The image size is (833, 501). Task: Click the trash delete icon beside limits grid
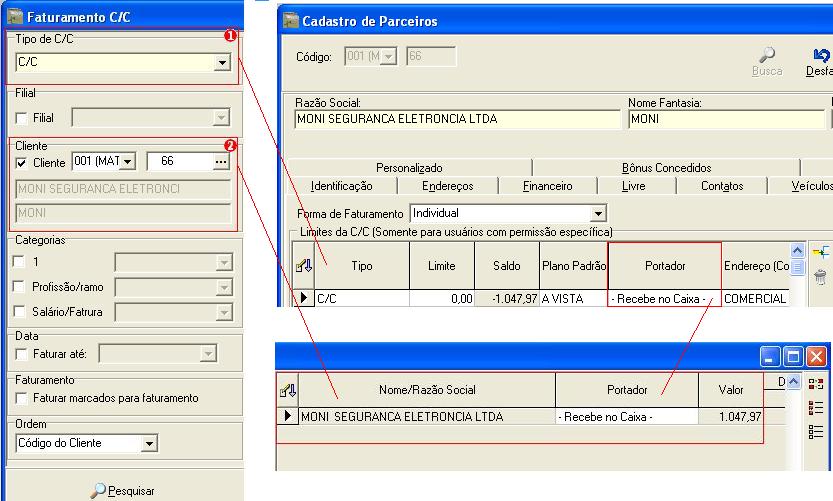(x=821, y=277)
